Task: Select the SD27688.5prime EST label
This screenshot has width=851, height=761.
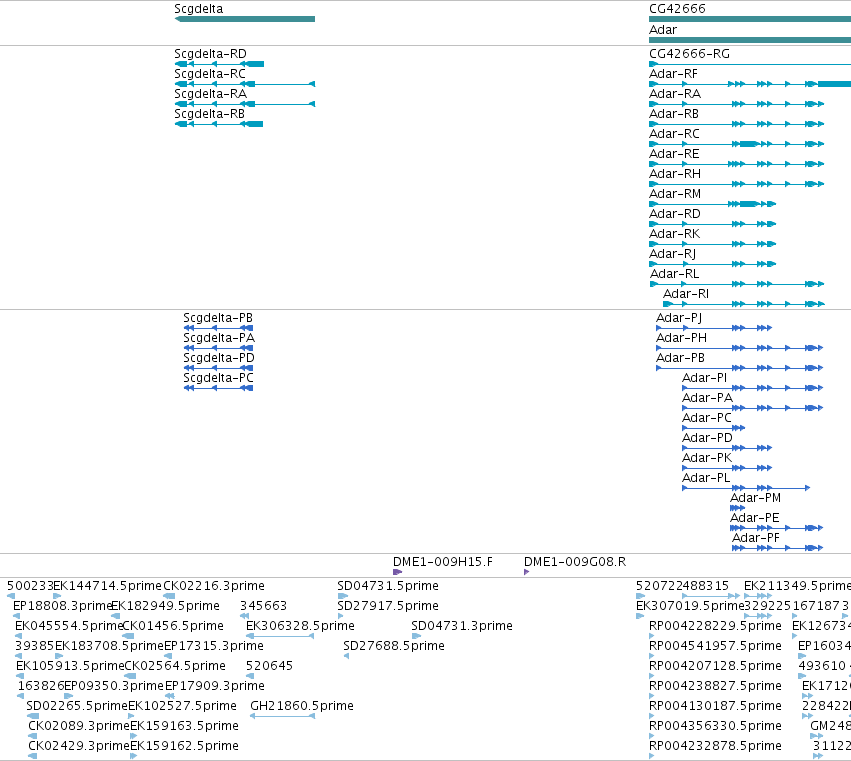Action: point(393,646)
